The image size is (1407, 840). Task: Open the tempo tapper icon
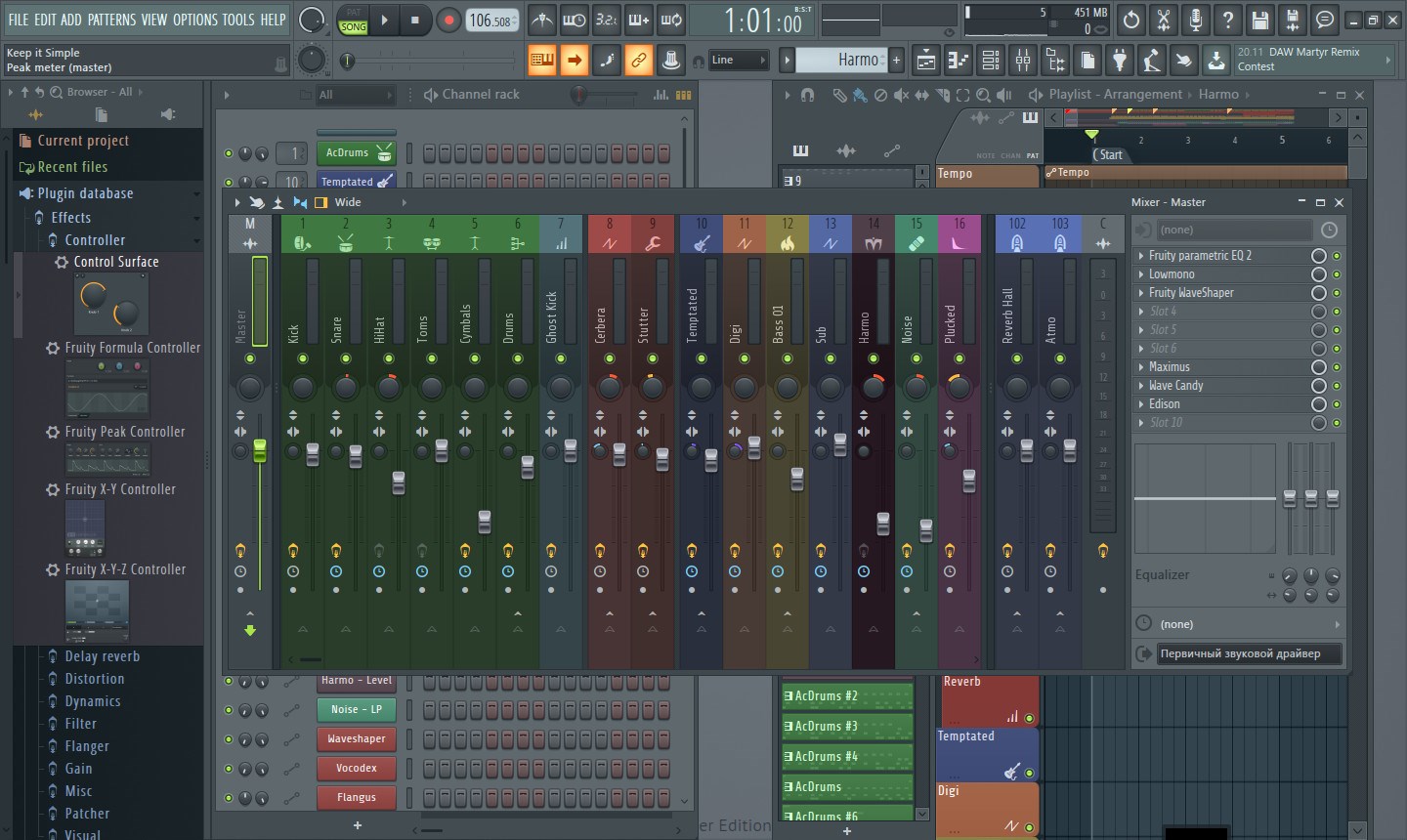(x=1152, y=61)
